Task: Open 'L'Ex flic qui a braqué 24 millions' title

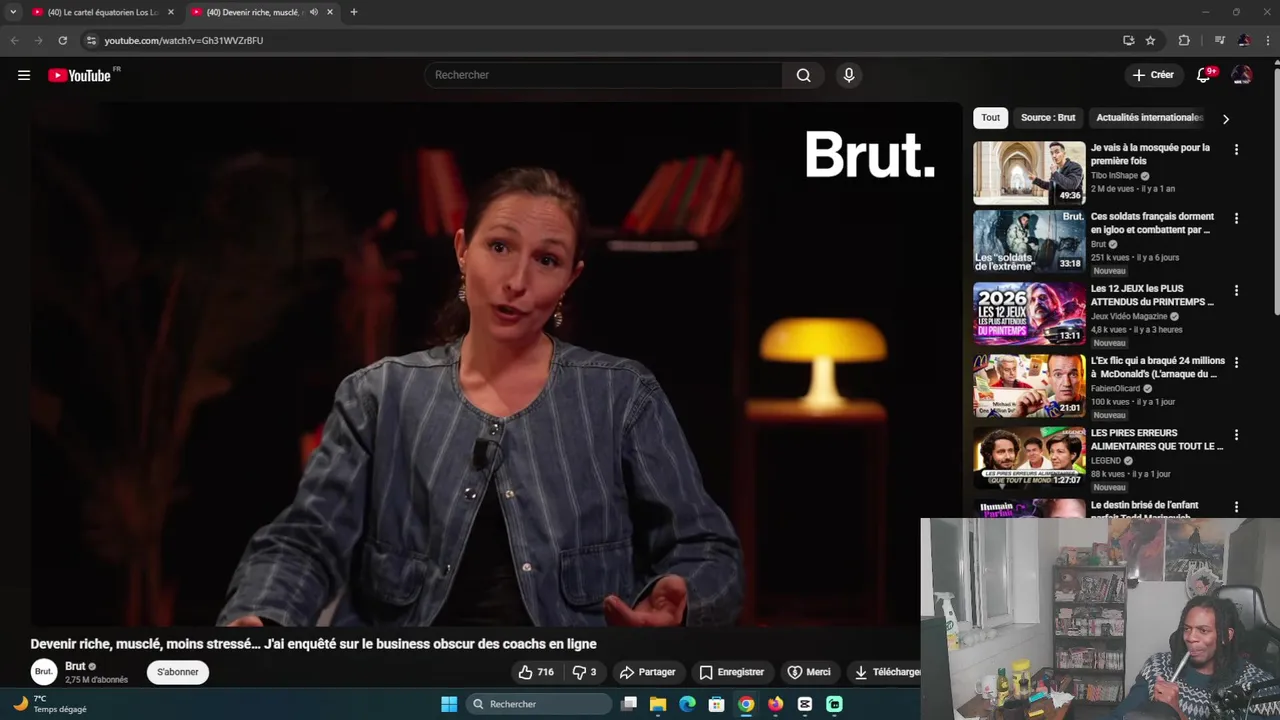Action: tap(1157, 367)
